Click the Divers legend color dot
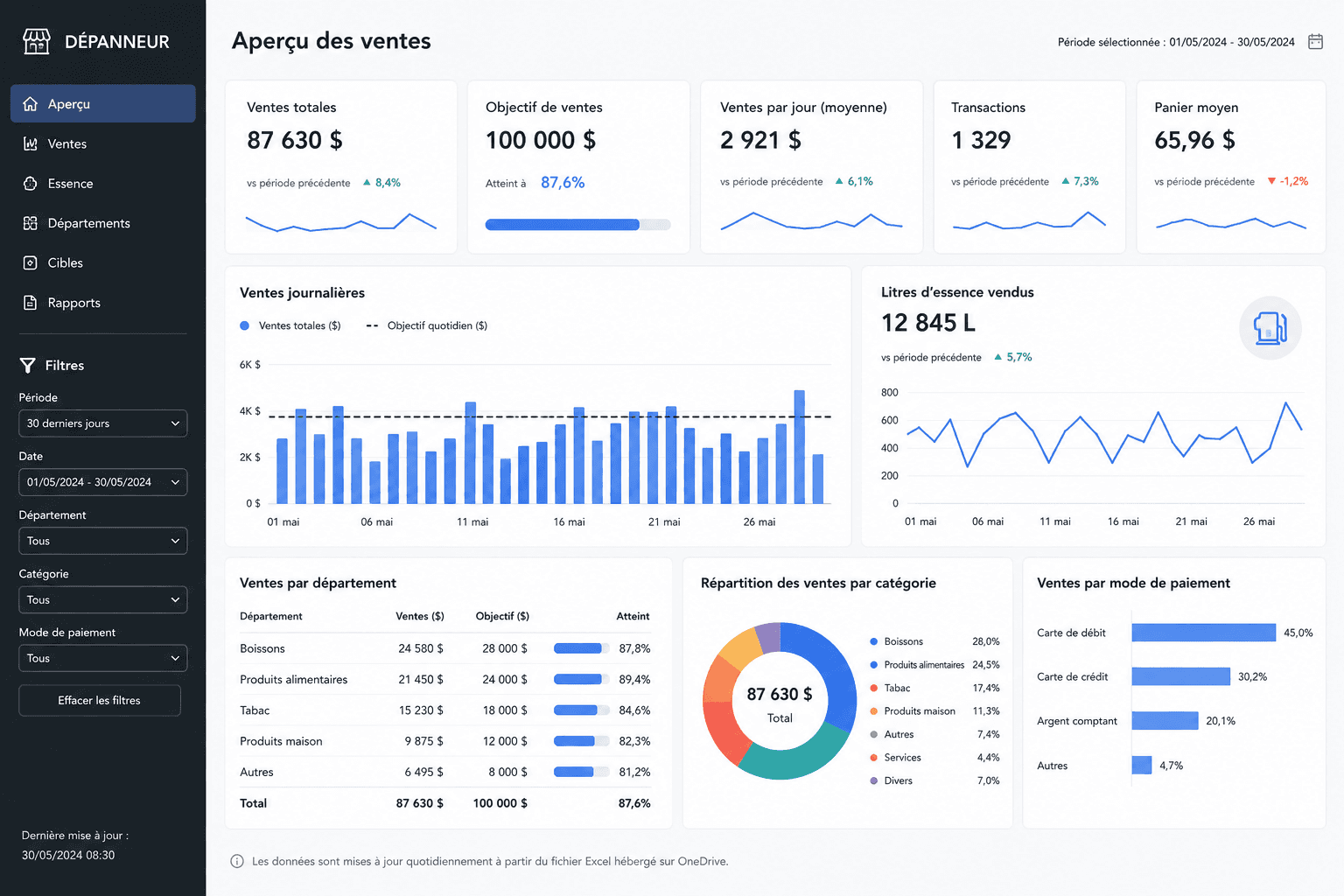This screenshot has width=1344, height=896. pos(874,780)
